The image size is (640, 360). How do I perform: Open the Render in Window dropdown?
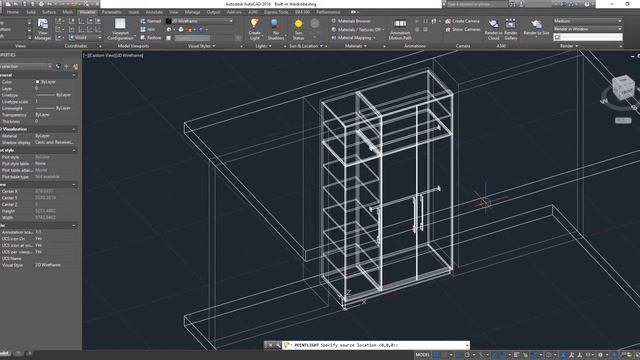pos(588,29)
